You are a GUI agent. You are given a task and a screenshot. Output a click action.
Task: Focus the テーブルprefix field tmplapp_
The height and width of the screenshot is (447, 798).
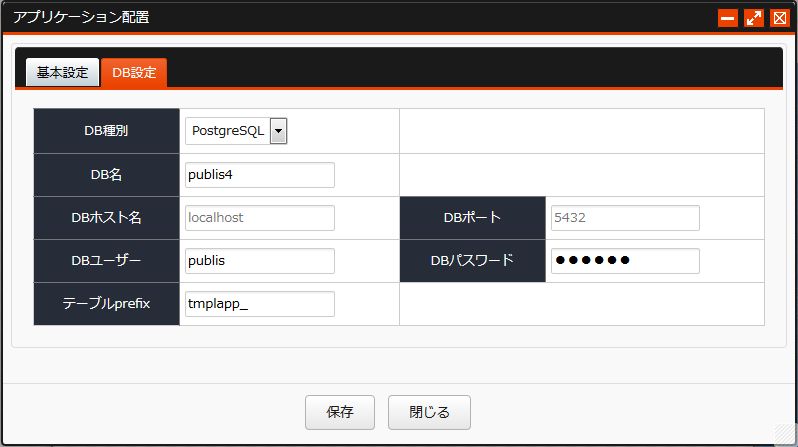pos(260,304)
